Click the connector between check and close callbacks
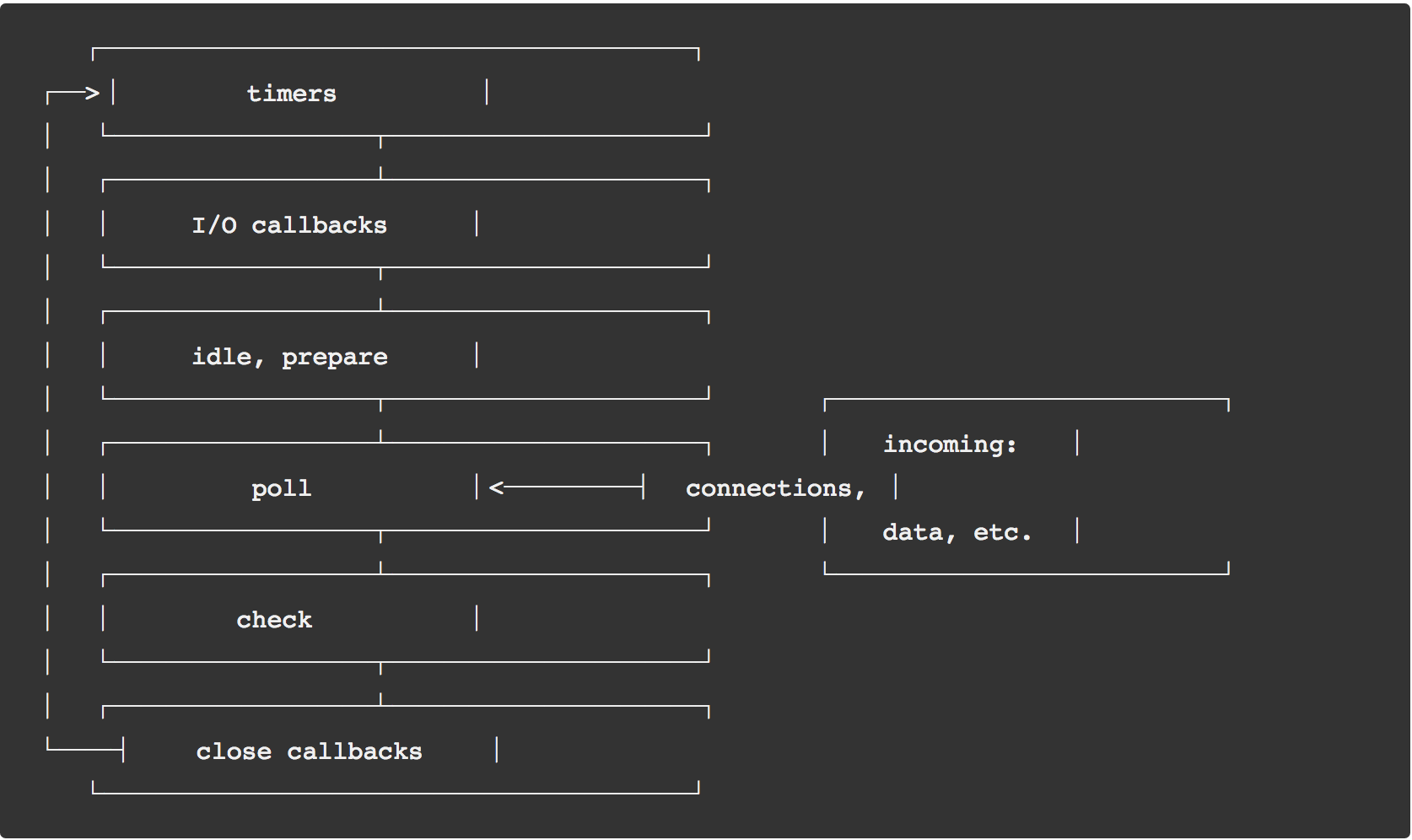 point(380,684)
